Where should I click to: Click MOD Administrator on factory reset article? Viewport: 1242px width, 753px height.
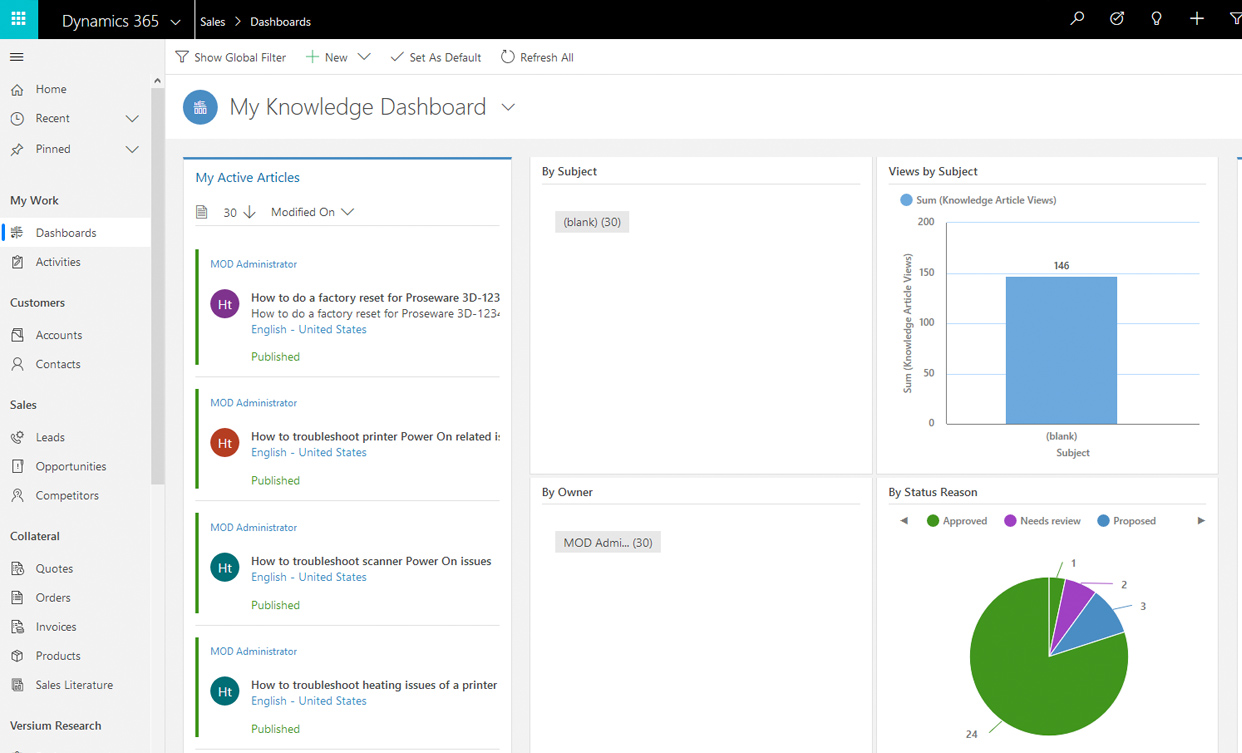click(253, 264)
